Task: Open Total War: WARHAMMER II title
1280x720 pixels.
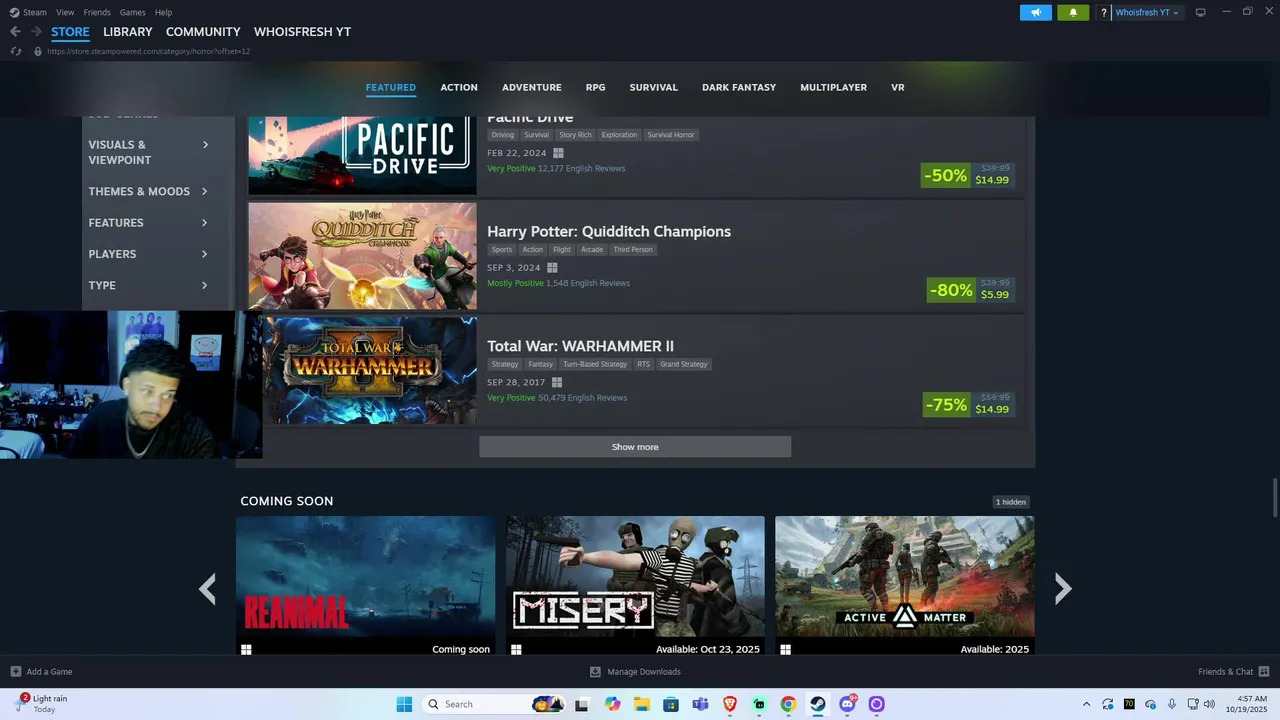Action: [x=580, y=346]
